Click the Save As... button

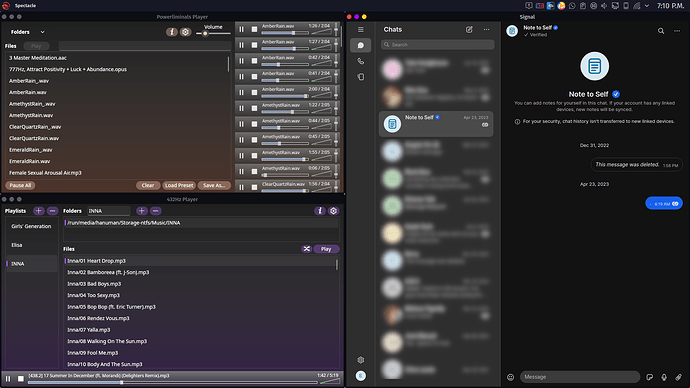click(x=214, y=185)
